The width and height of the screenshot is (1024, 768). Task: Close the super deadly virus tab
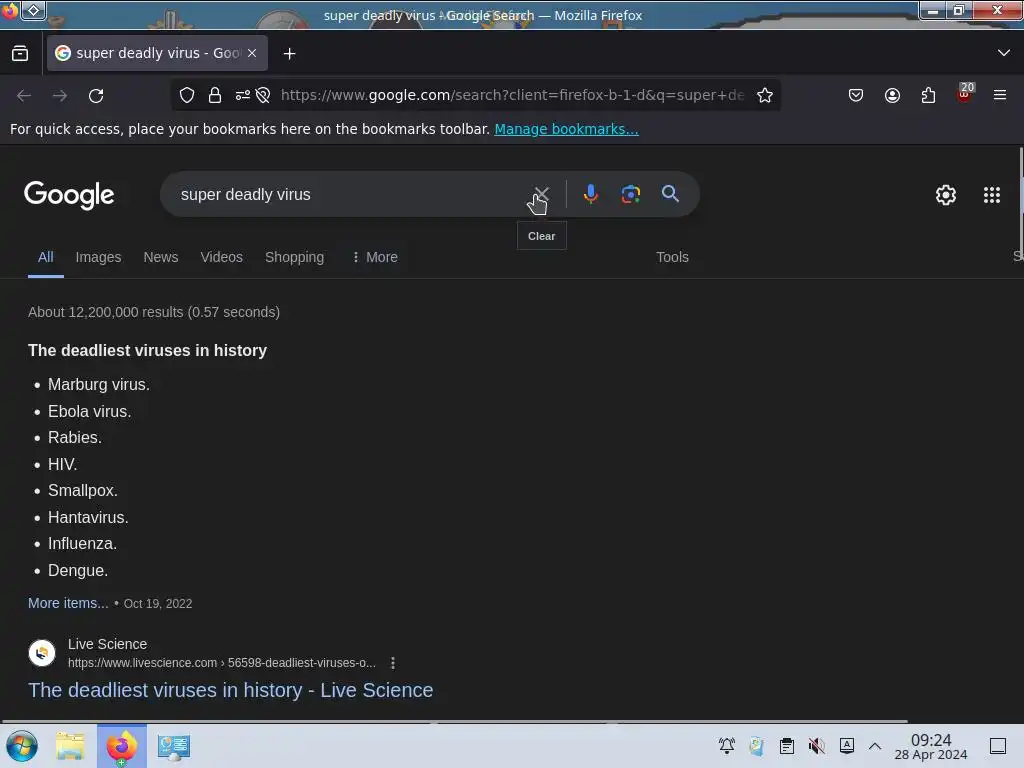[252, 53]
